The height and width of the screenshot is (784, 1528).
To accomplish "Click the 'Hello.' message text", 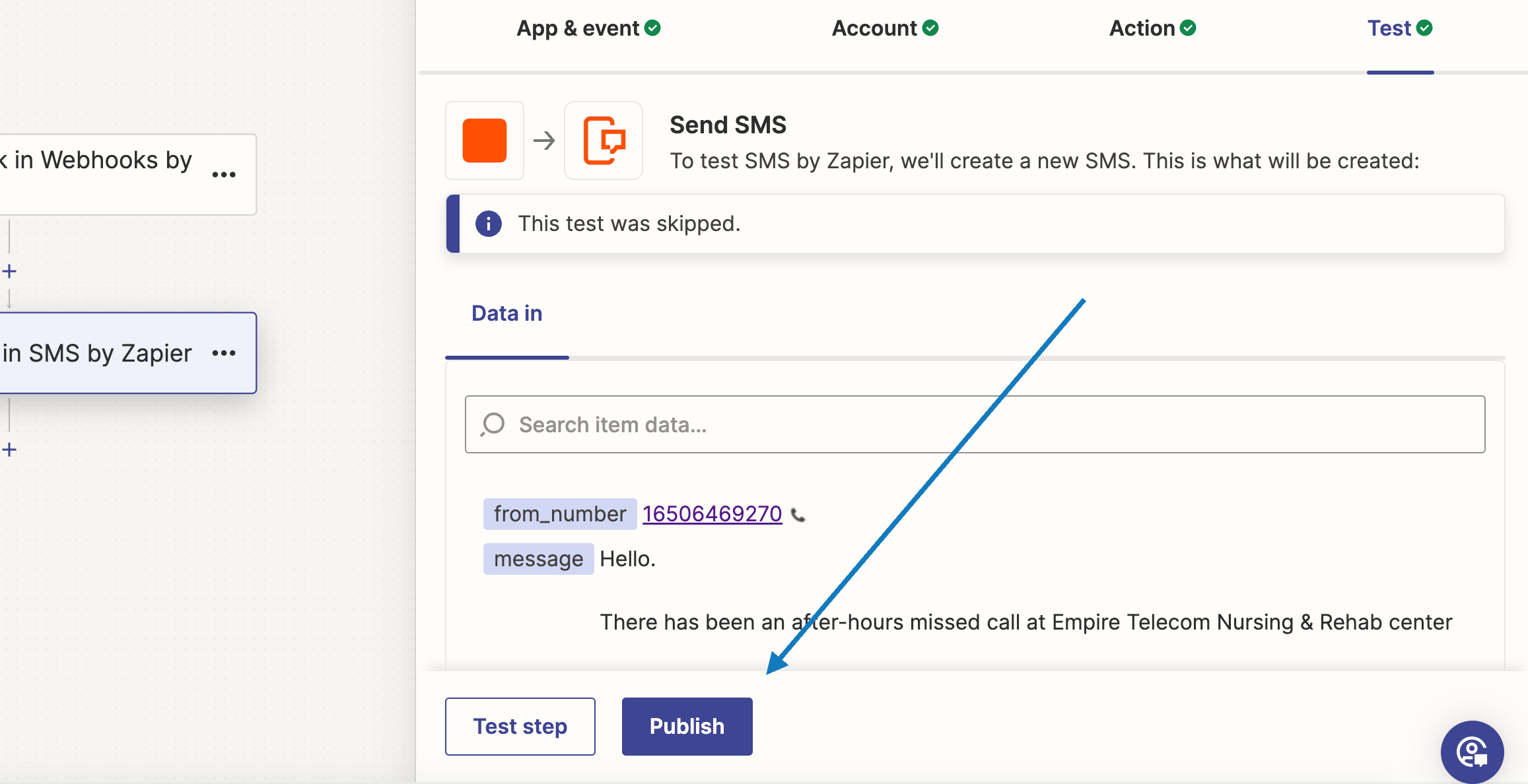I will [x=627, y=559].
